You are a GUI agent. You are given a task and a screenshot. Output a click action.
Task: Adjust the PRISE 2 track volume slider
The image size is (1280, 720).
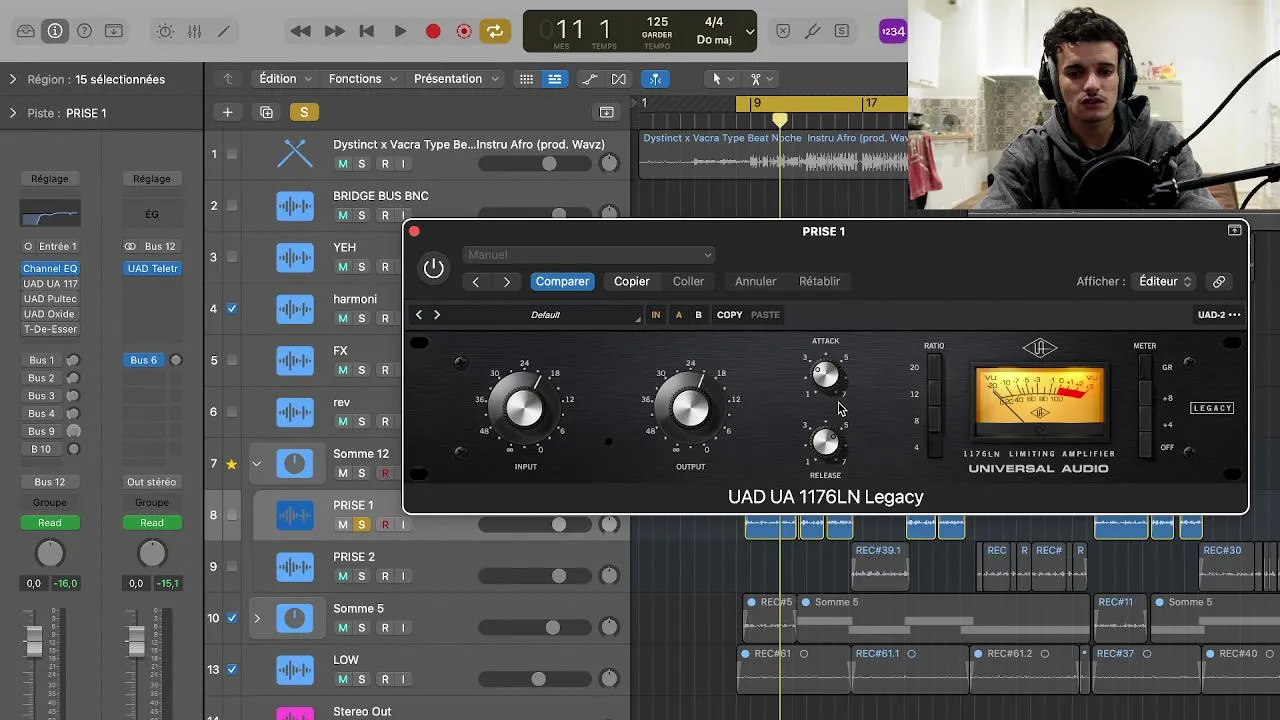535,576
